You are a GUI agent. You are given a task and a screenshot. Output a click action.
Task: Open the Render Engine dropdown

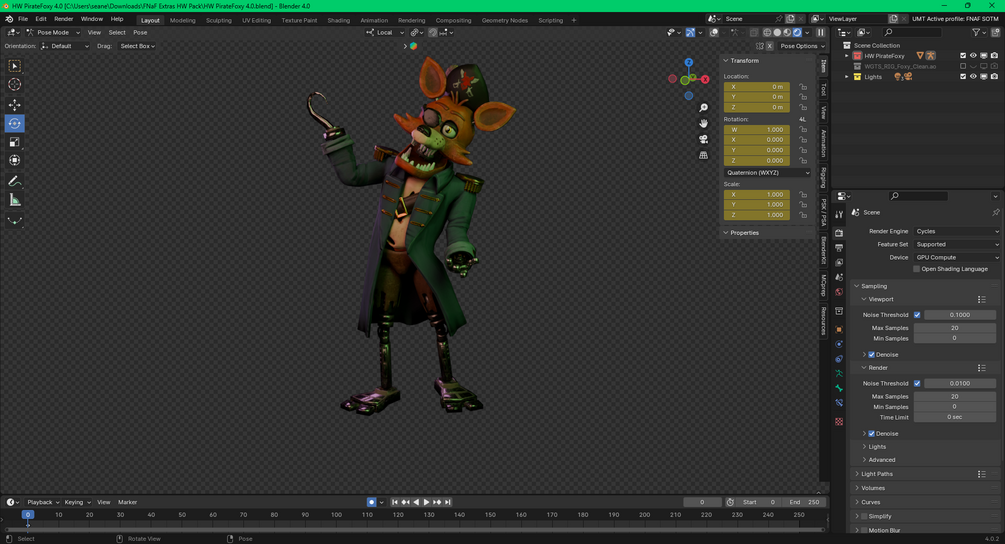click(x=956, y=231)
